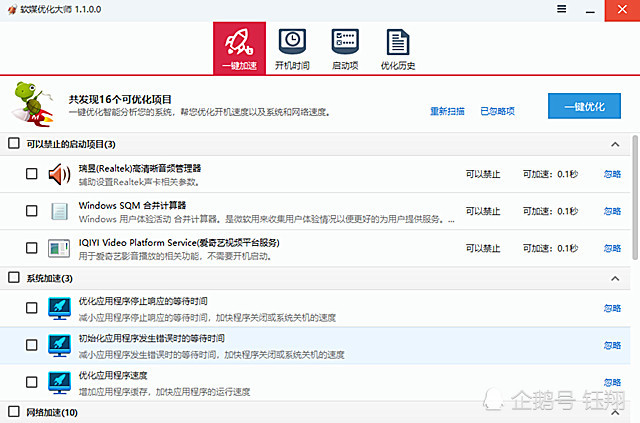Tick the Windows SQM 合并计算器 checkbox
The width and height of the screenshot is (640, 423).
pyautogui.click(x=31, y=211)
